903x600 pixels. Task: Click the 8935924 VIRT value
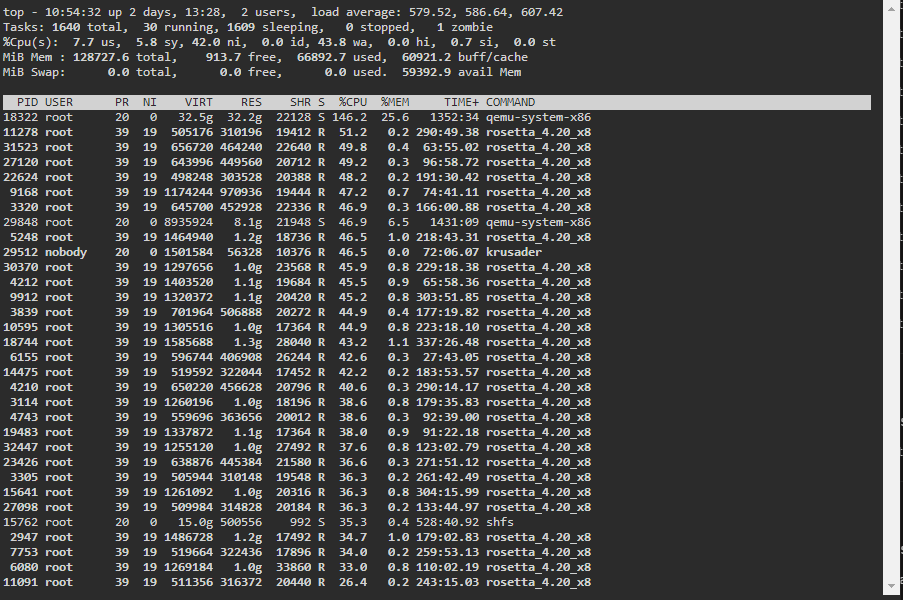point(188,222)
